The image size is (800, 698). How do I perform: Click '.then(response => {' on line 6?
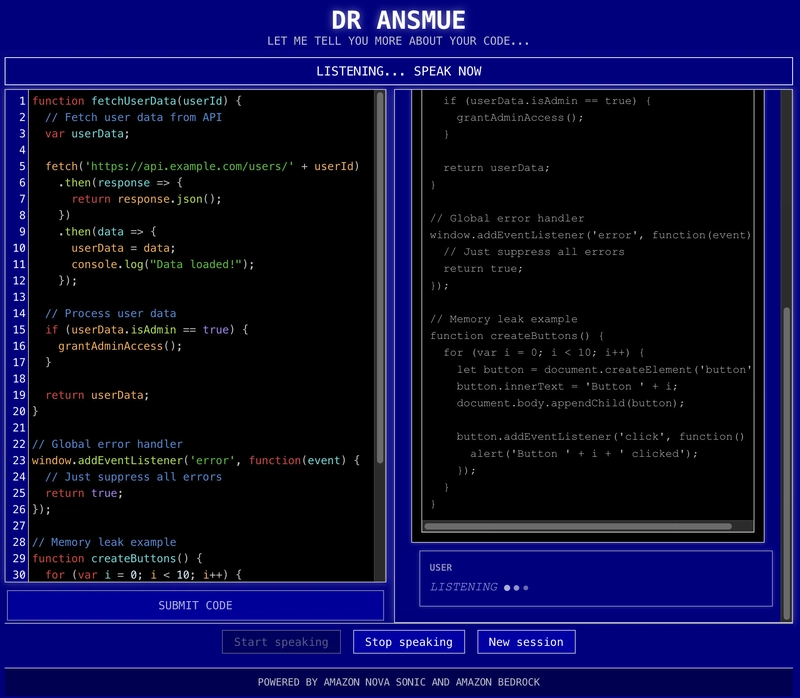(x=120, y=183)
